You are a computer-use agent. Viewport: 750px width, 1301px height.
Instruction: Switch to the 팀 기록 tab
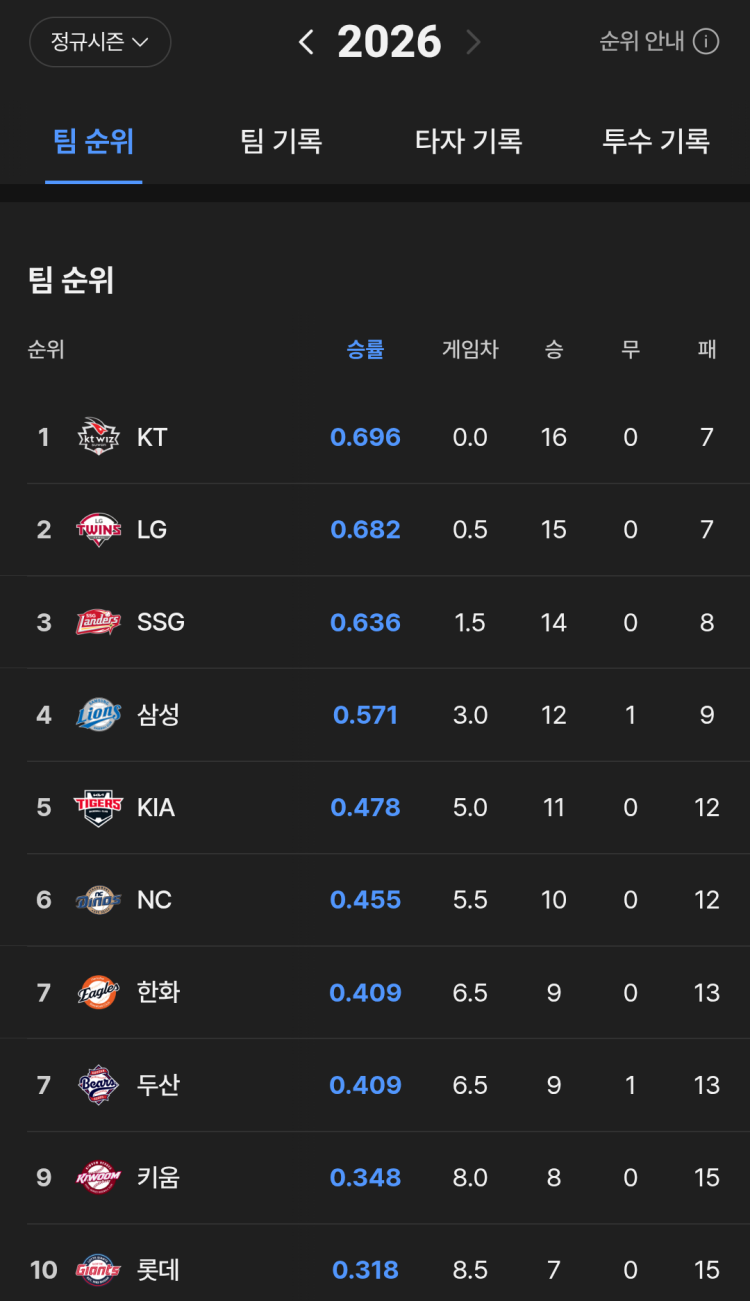pyautogui.click(x=281, y=141)
